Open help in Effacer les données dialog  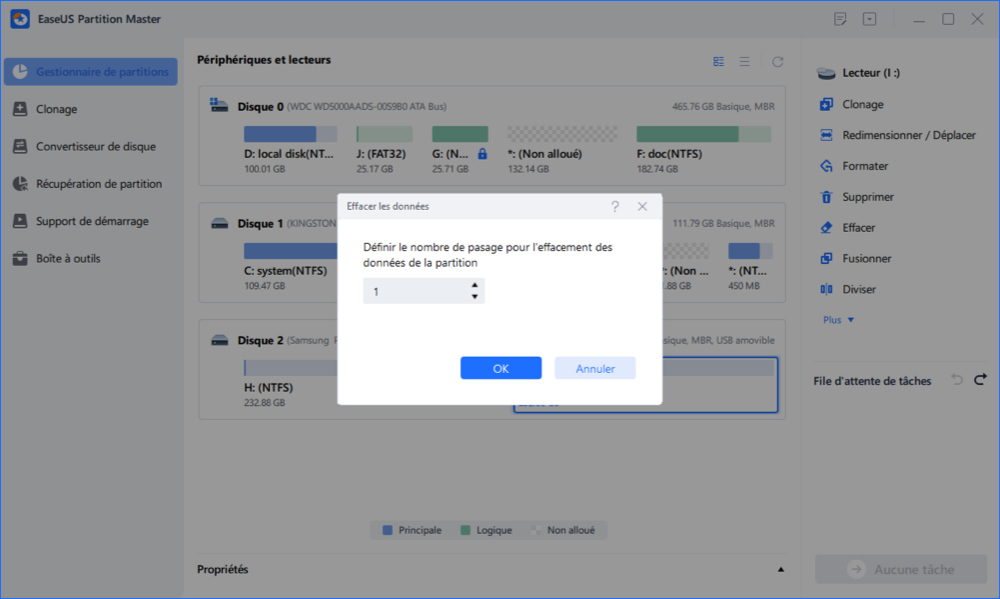pos(615,207)
